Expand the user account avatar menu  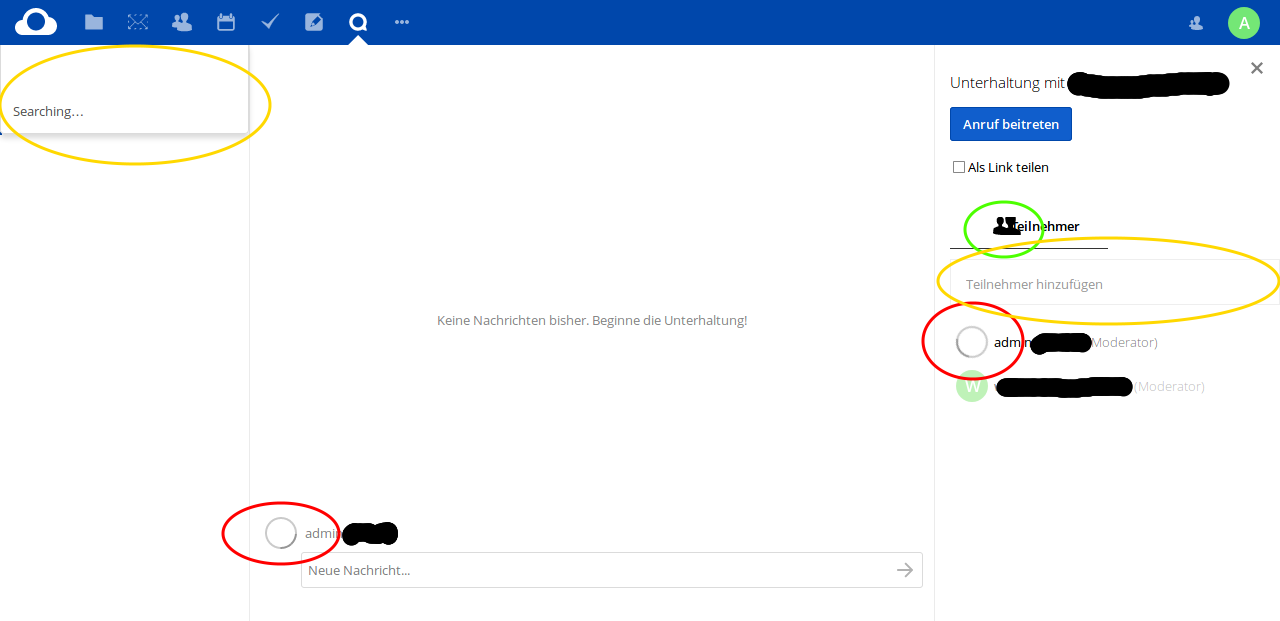pos(1243,21)
